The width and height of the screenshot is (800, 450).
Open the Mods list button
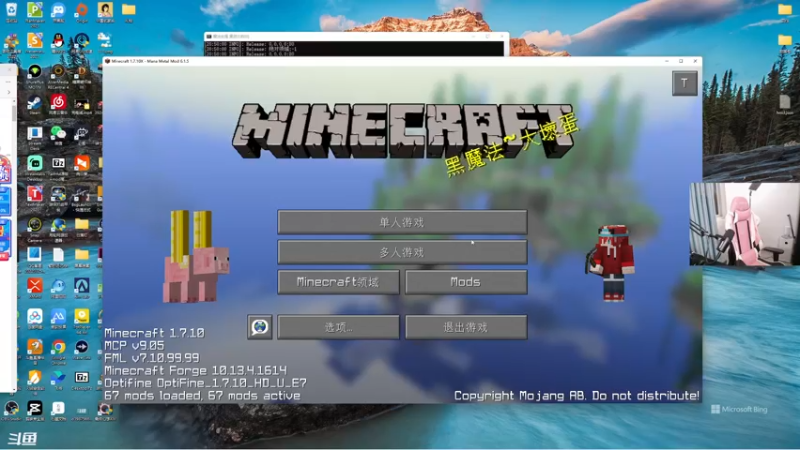click(466, 282)
